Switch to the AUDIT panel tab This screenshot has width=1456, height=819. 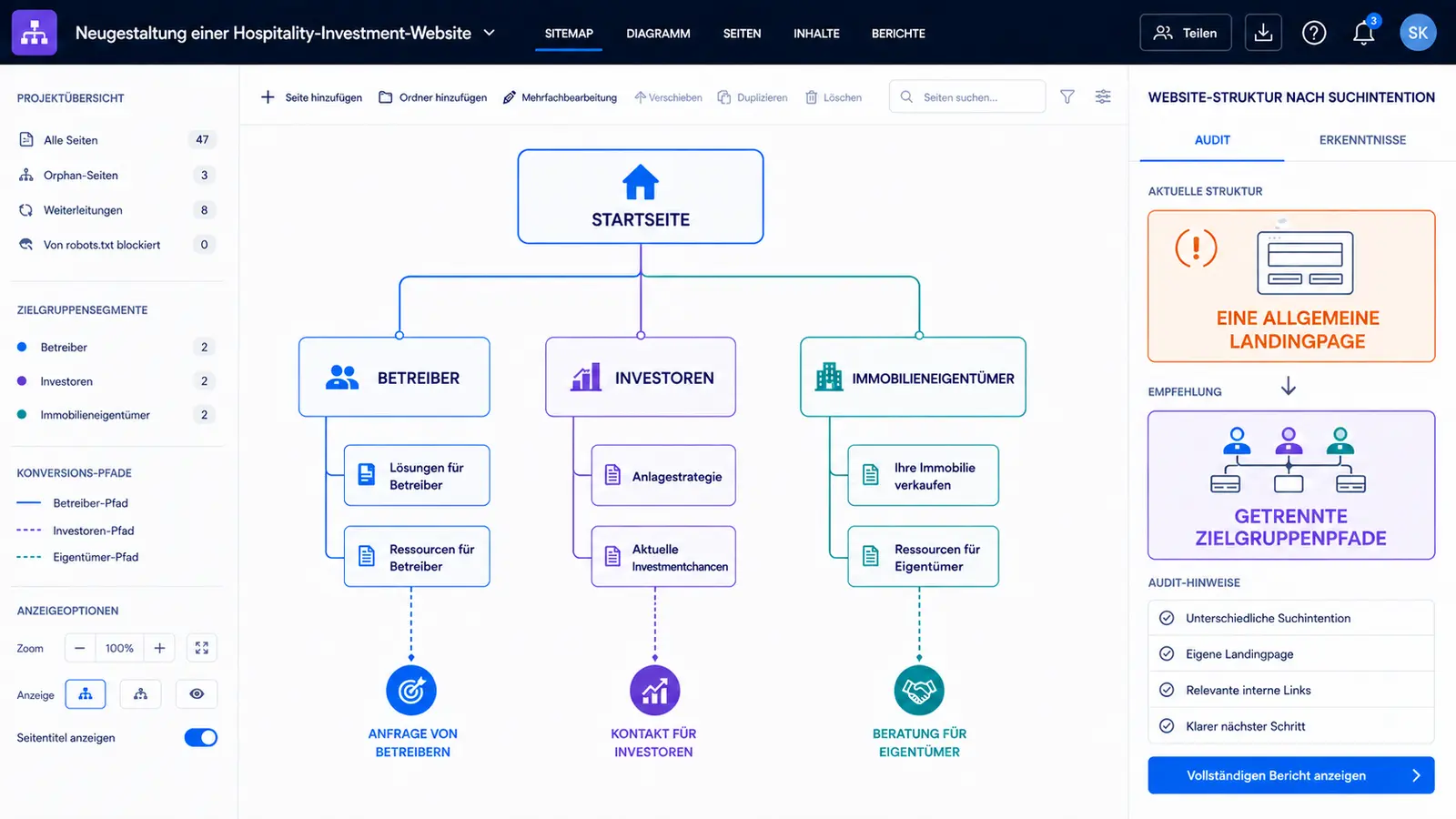(x=1212, y=140)
